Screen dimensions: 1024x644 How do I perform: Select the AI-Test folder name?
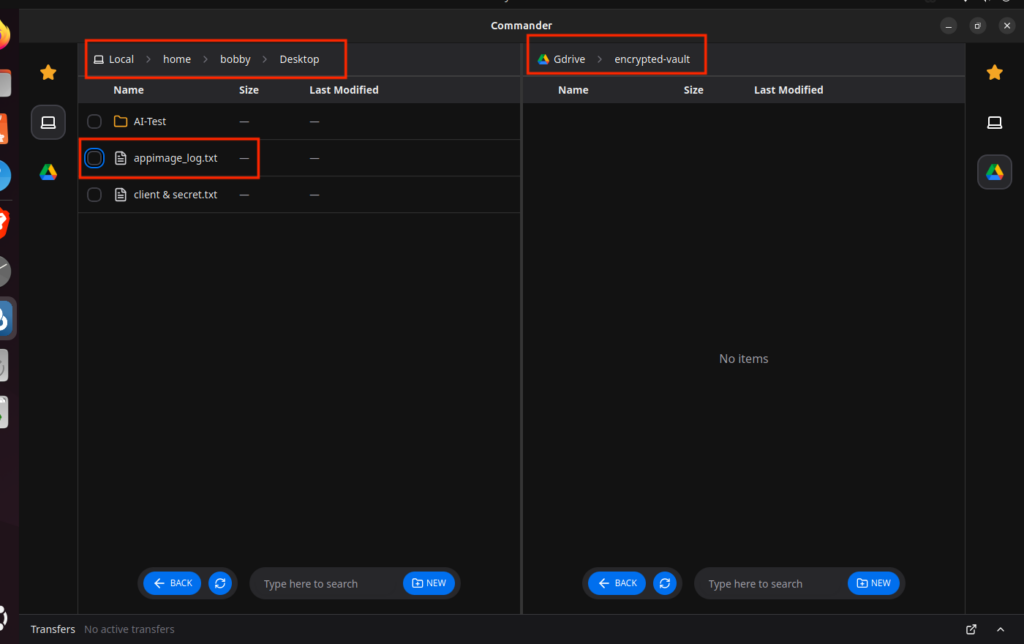tap(150, 121)
